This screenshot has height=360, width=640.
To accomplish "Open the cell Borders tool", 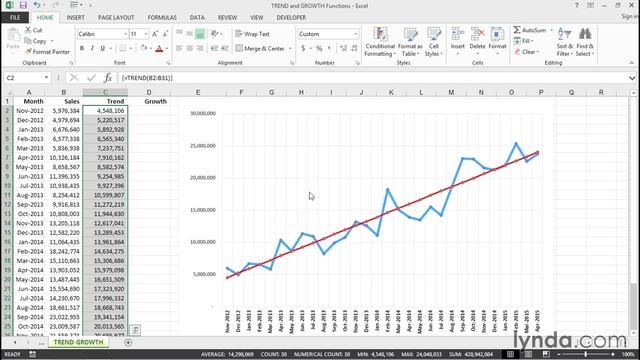I will tap(122, 48).
